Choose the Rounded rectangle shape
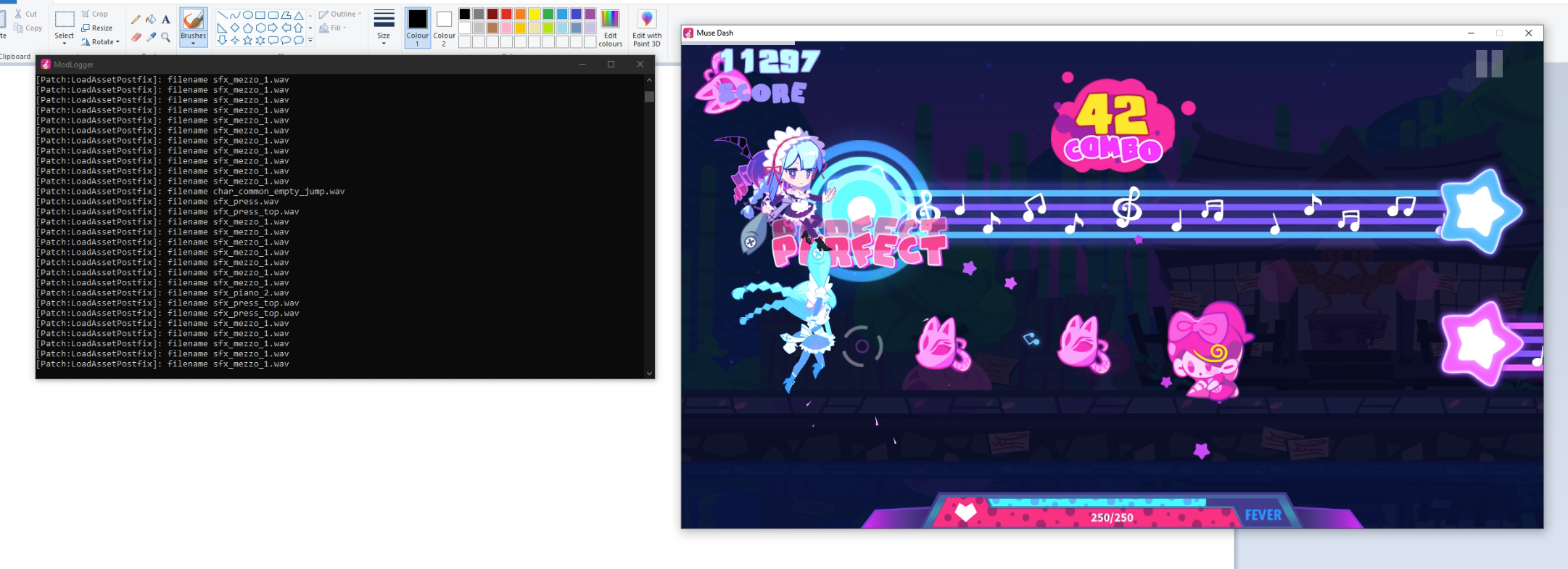1568x569 pixels. (273, 15)
